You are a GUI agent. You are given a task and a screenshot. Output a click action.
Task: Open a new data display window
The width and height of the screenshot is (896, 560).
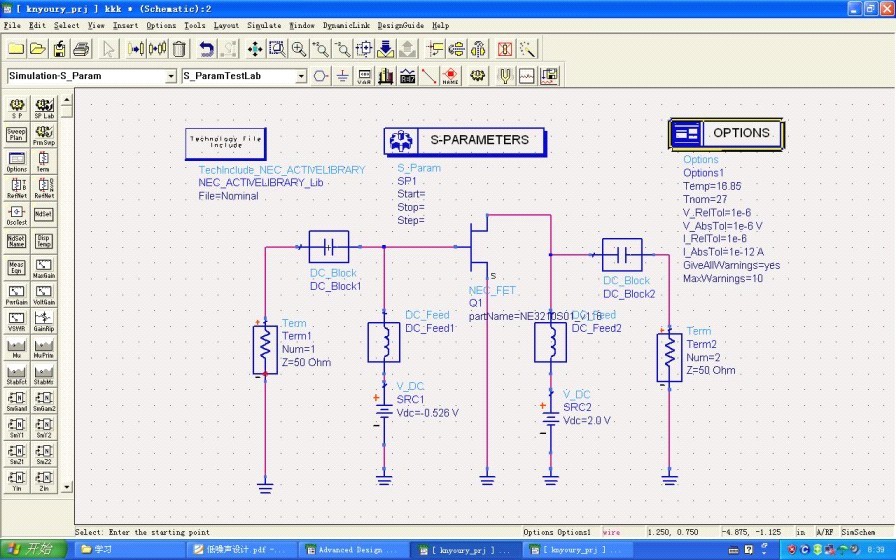527,76
